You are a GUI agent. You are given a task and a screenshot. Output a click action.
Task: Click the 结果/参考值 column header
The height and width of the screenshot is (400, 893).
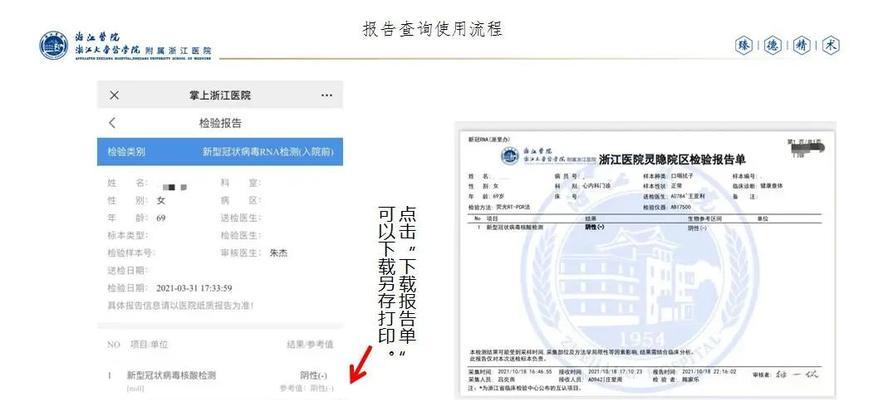coord(310,344)
